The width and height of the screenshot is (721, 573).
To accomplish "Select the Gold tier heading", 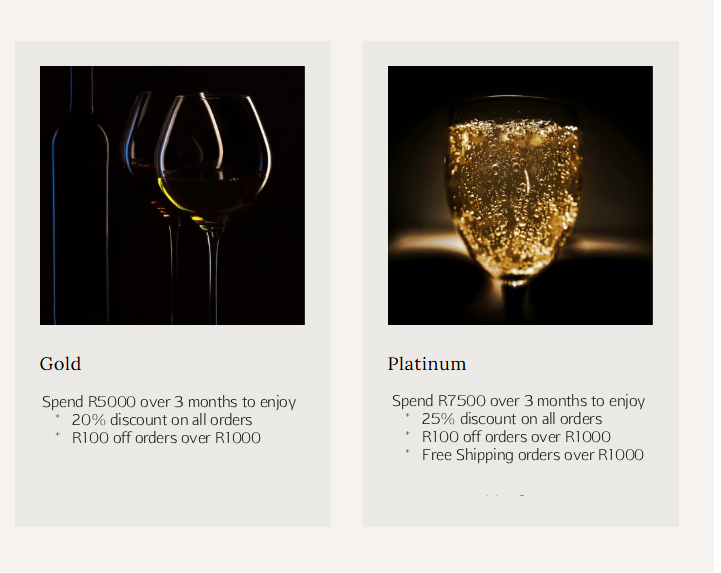I will pyautogui.click(x=61, y=364).
